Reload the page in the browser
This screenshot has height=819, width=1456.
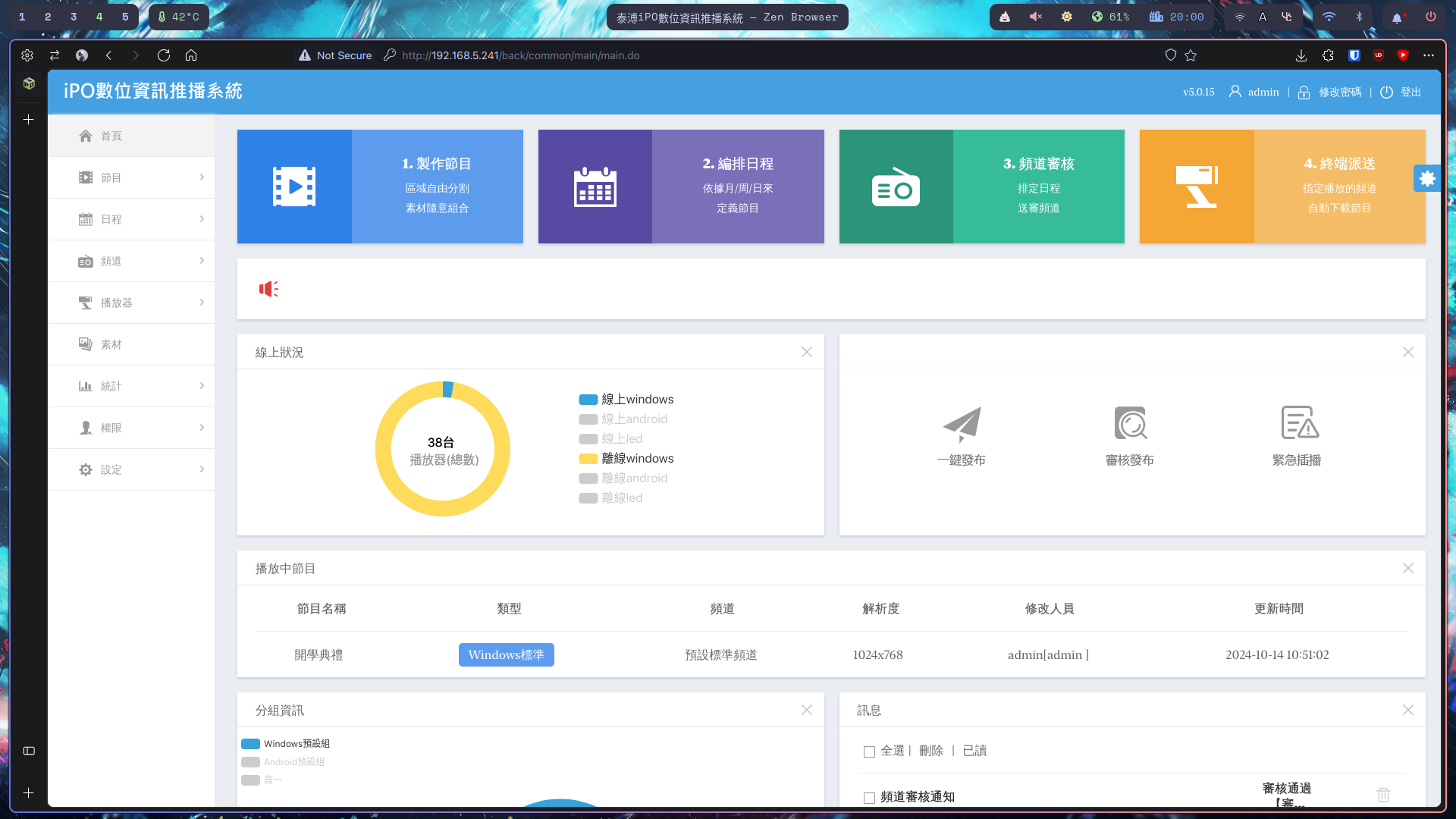click(x=163, y=55)
